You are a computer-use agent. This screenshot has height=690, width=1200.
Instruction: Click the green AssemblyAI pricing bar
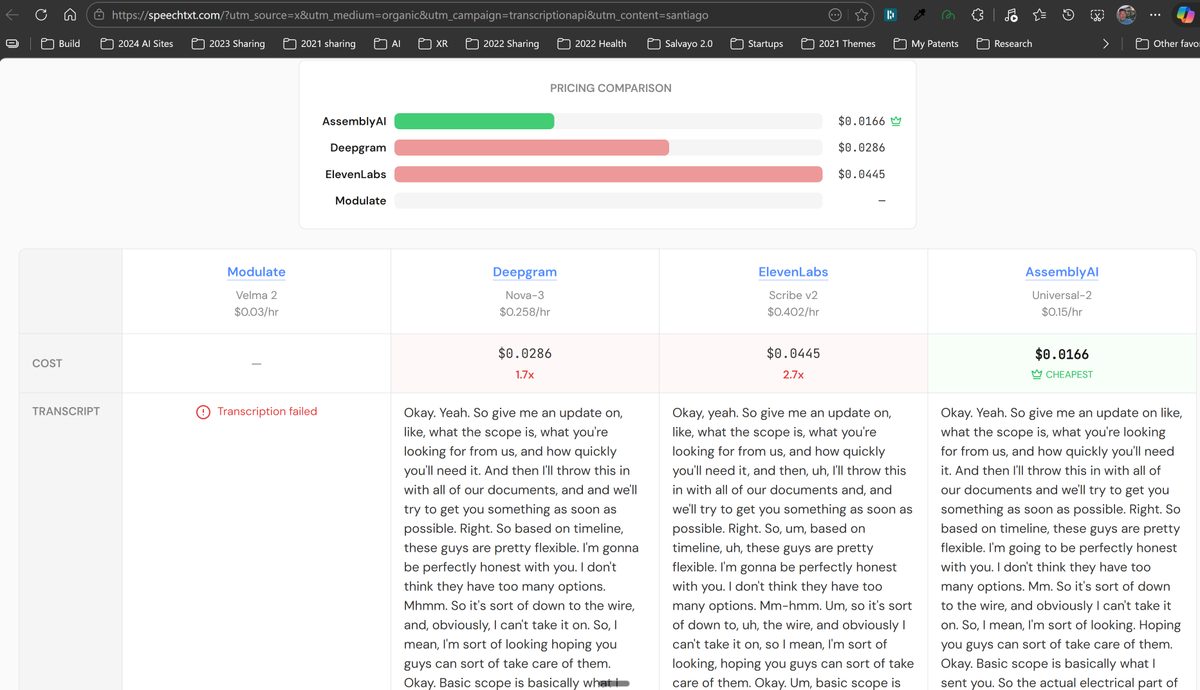pos(474,121)
